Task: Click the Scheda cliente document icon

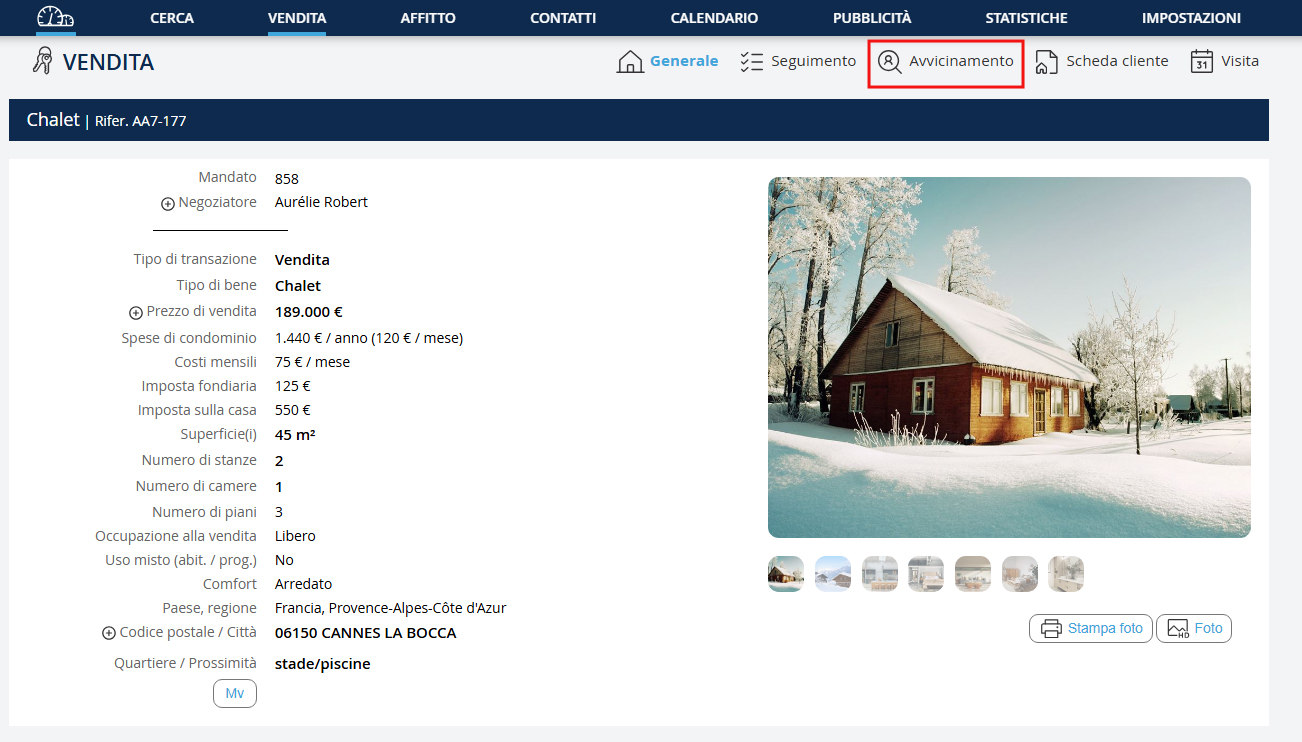Action: pyautogui.click(x=1046, y=62)
